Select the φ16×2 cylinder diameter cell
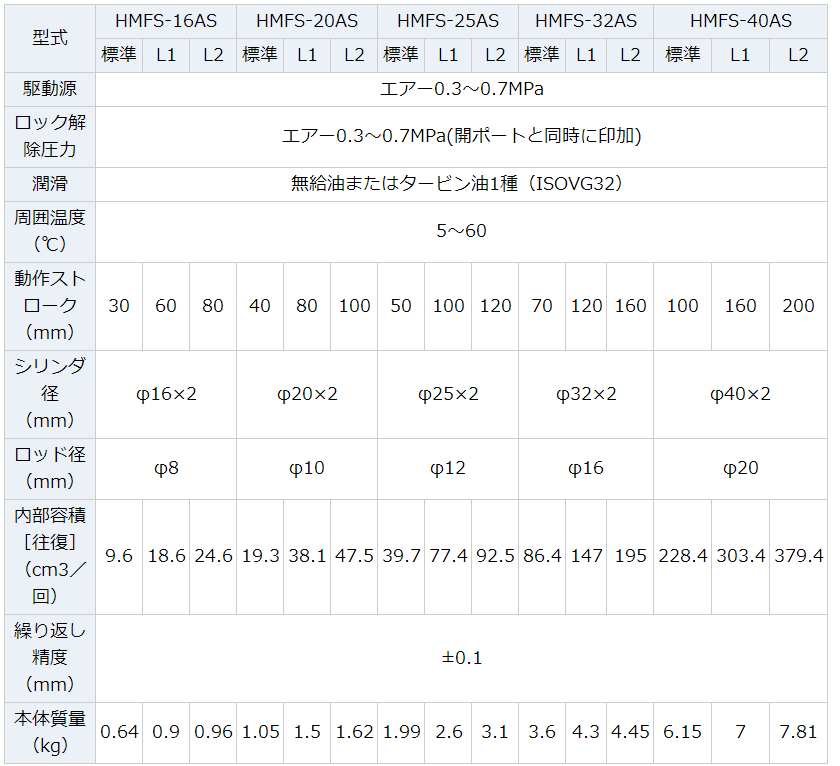 [166, 394]
